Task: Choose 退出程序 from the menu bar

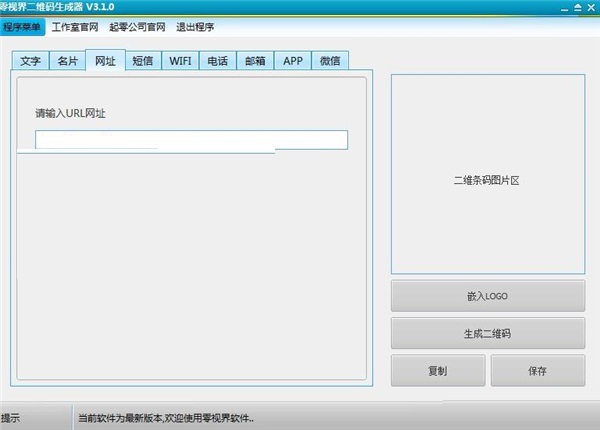Action: coord(195,27)
